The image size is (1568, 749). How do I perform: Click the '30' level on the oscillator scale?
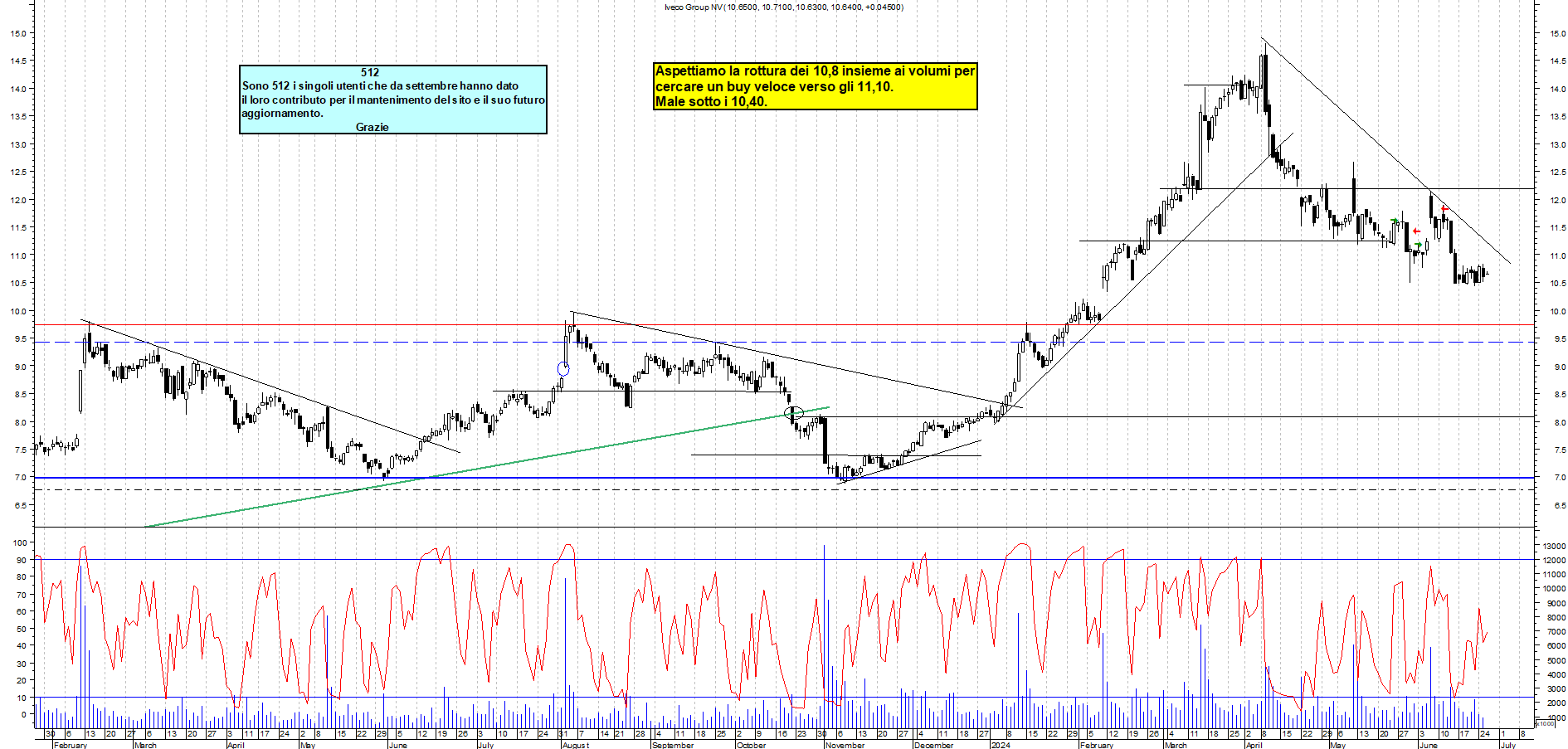point(22,663)
